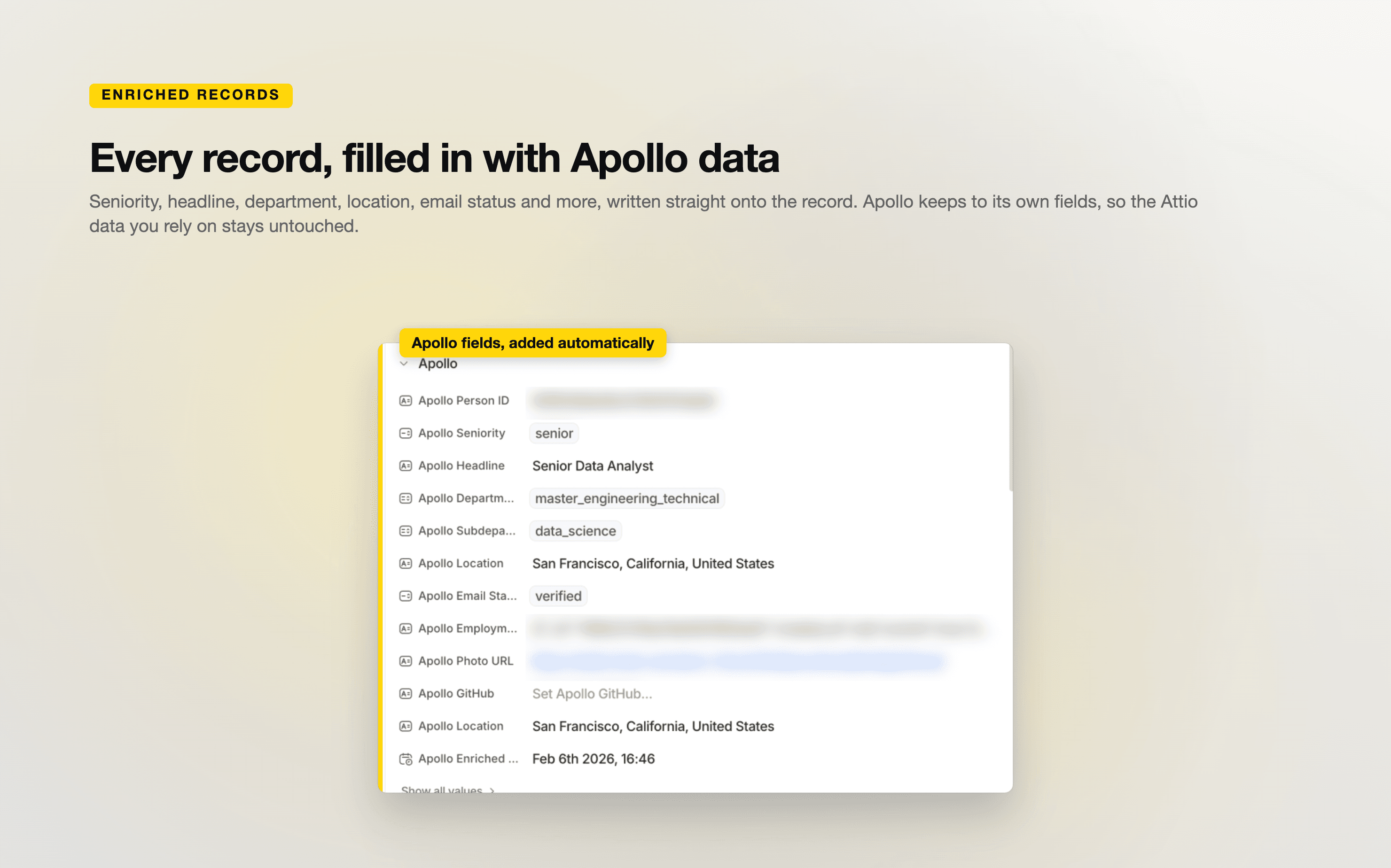
Task: Click the Apollo Departm... multi-select icon
Action: [x=406, y=498]
